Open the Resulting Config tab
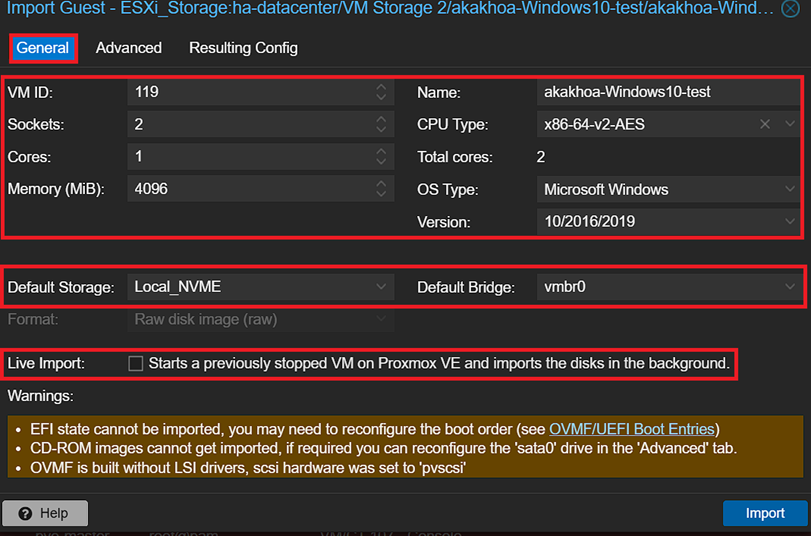This screenshot has width=811, height=536. (243, 48)
